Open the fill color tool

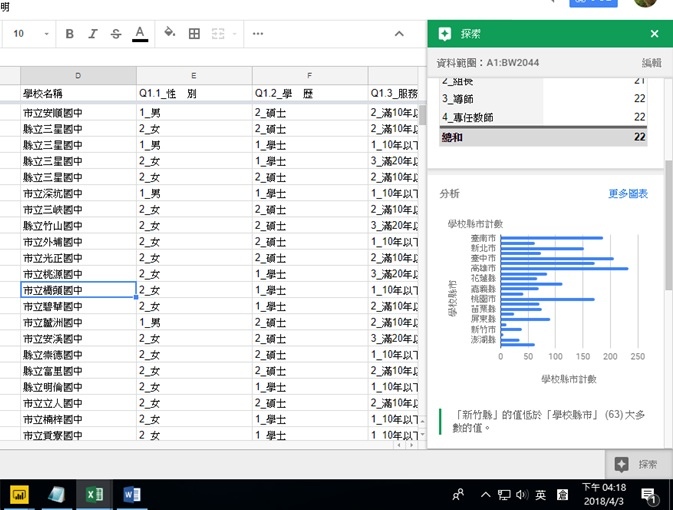pos(170,33)
